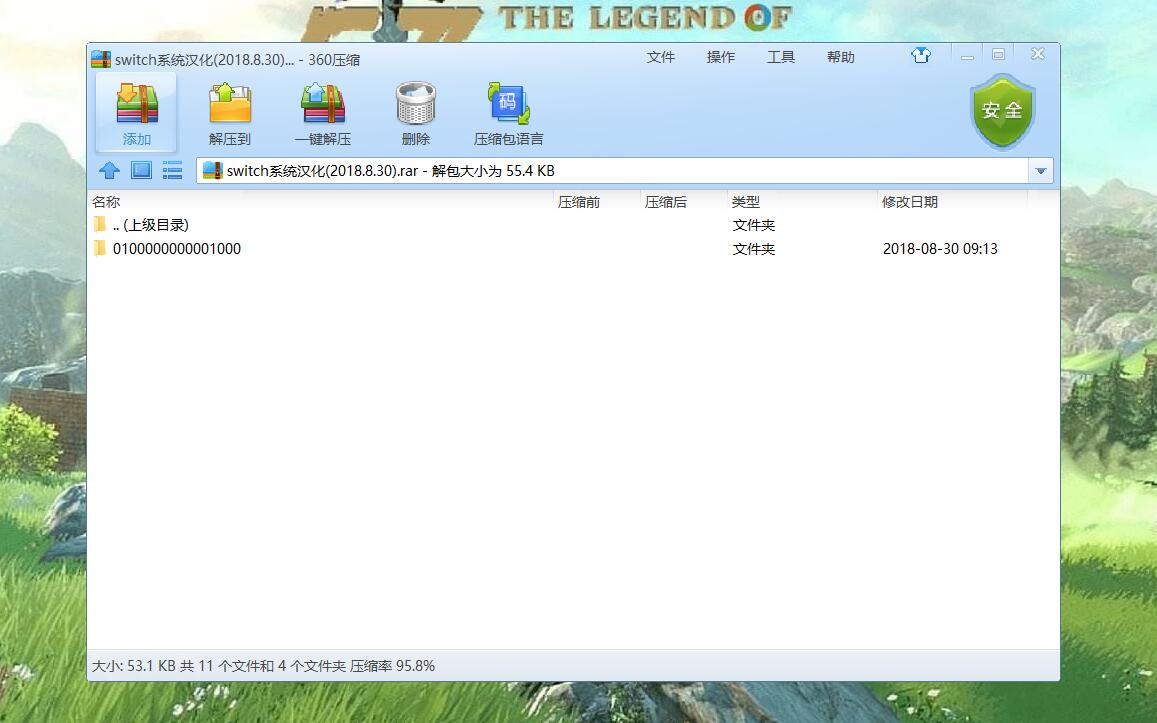This screenshot has height=723, width=1157.
Task: Open the 文件 menu
Action: [660, 58]
